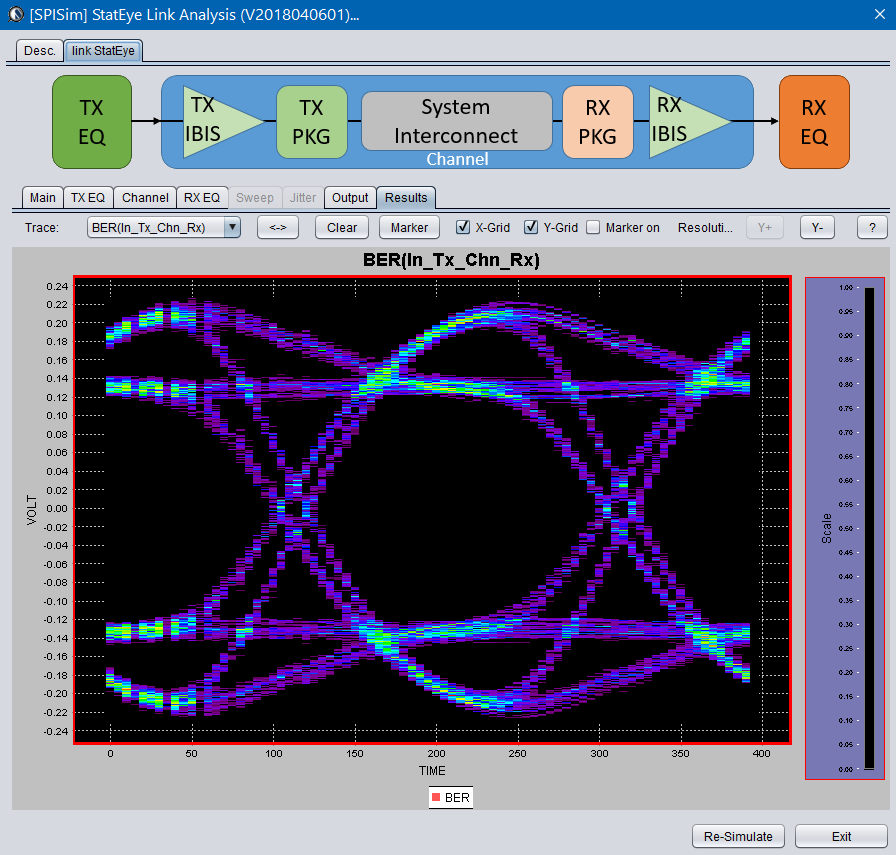The width and height of the screenshot is (896, 855).
Task: Open the Channel tab
Action: click(x=145, y=198)
